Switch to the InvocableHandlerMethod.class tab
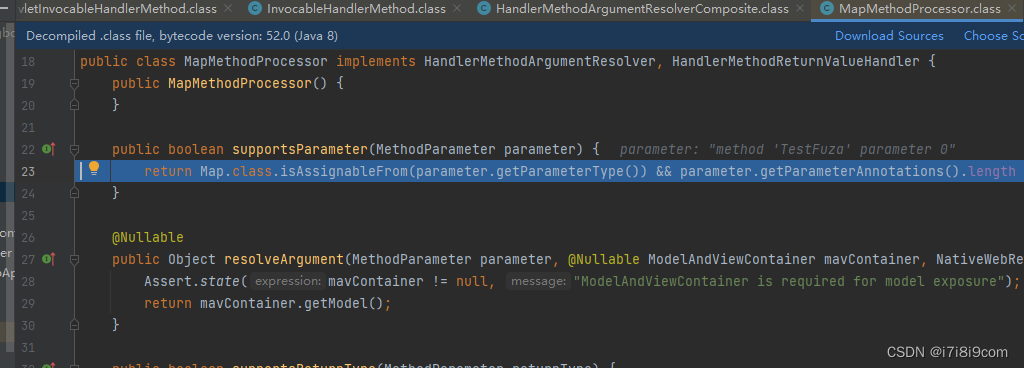Viewport: 1024px width, 368px height. [357, 9]
